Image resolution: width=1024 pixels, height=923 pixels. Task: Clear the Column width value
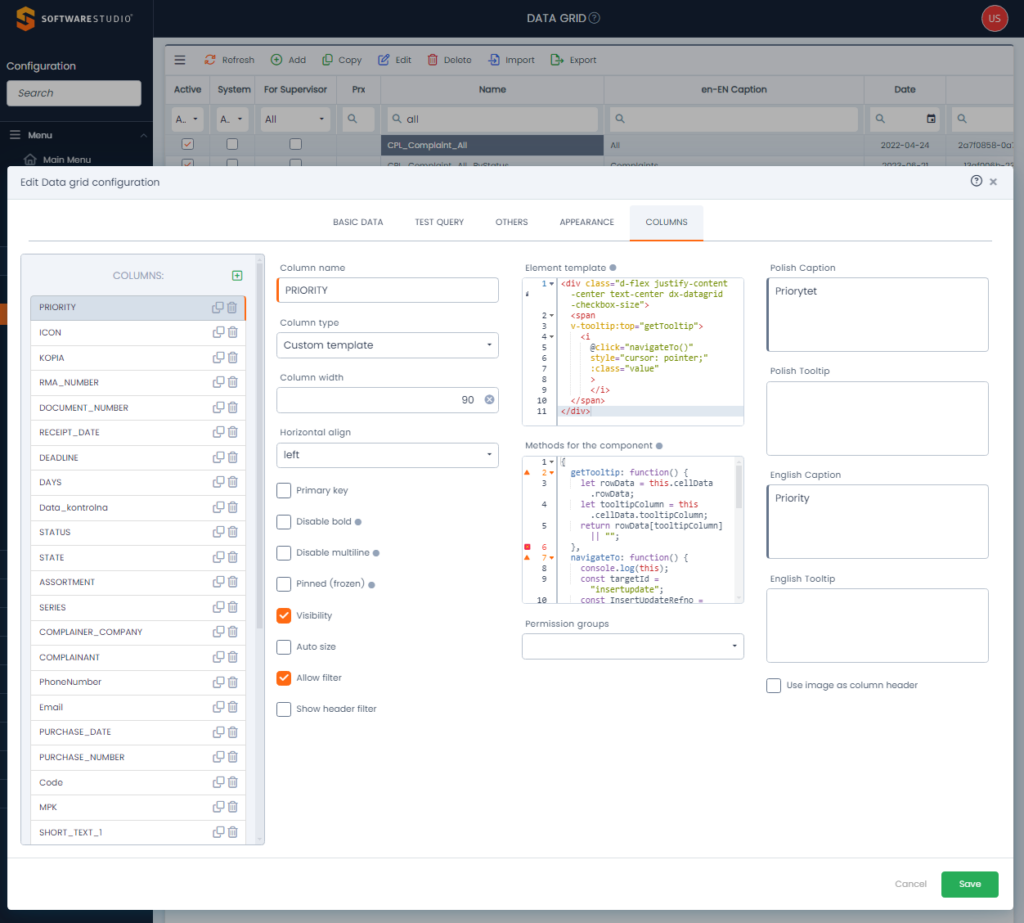[489, 400]
